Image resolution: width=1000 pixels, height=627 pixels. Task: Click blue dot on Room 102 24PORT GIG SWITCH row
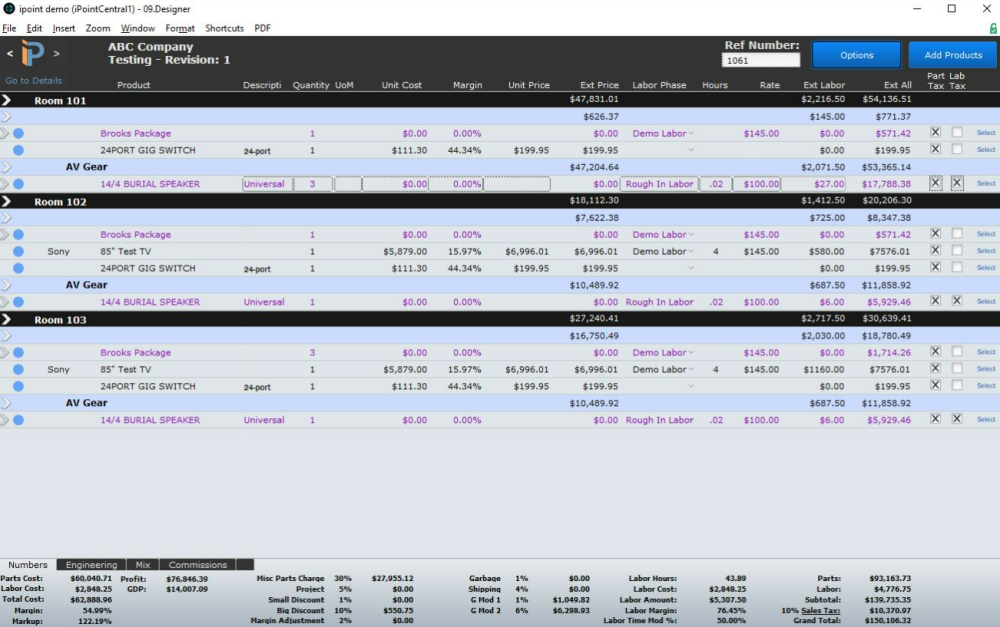[x=18, y=268]
